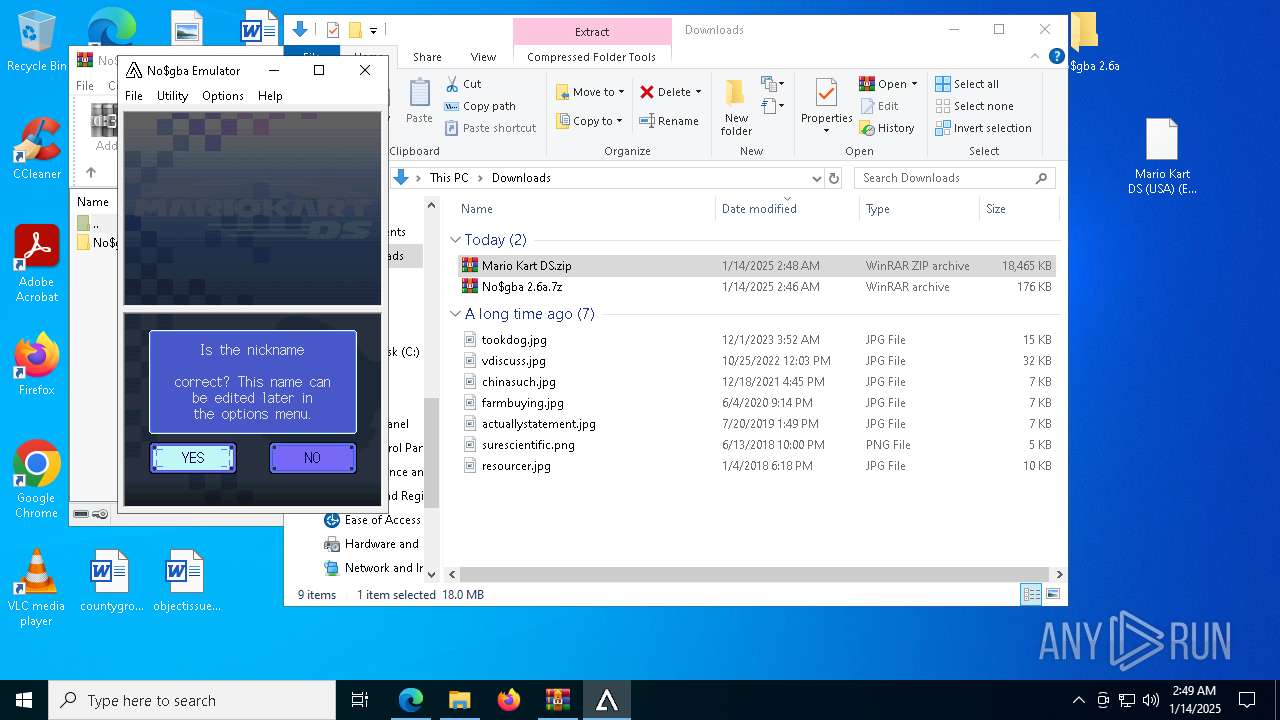Click Cut icon in Clipboard group
1280x720 pixels.
click(463, 84)
